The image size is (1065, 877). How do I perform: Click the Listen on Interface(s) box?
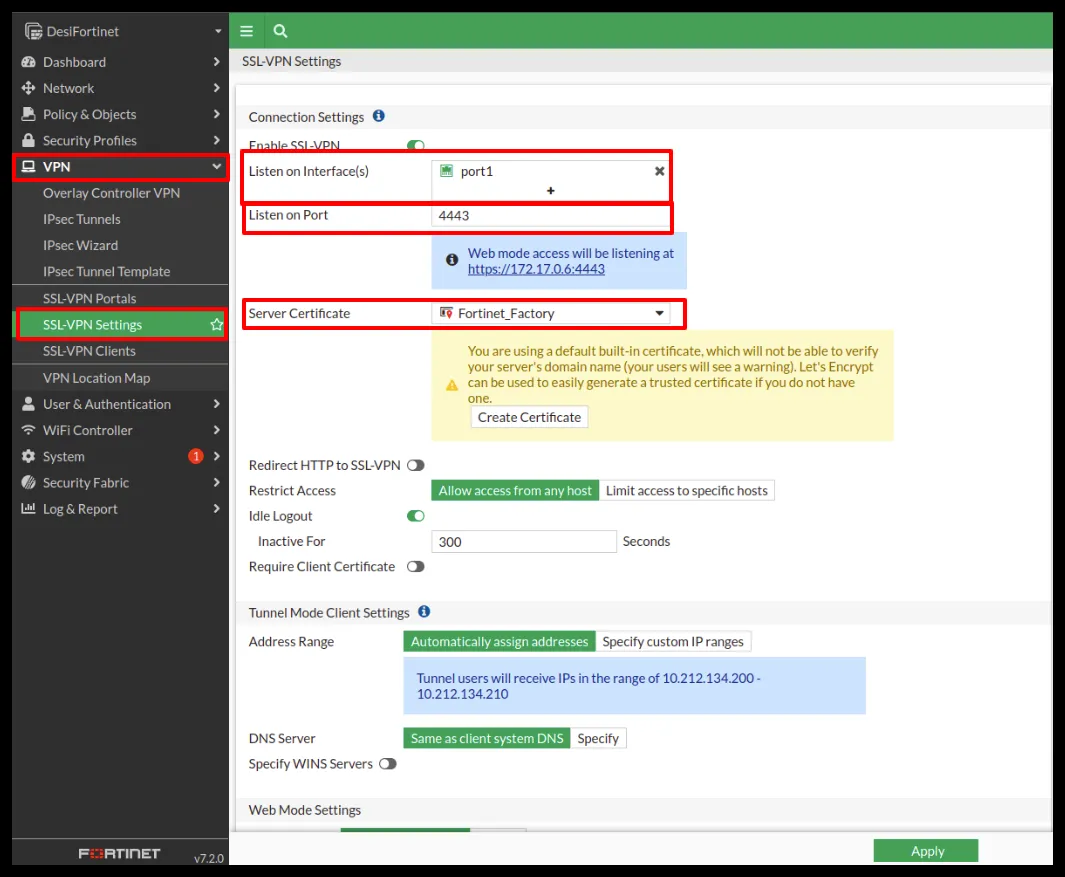pos(551,180)
